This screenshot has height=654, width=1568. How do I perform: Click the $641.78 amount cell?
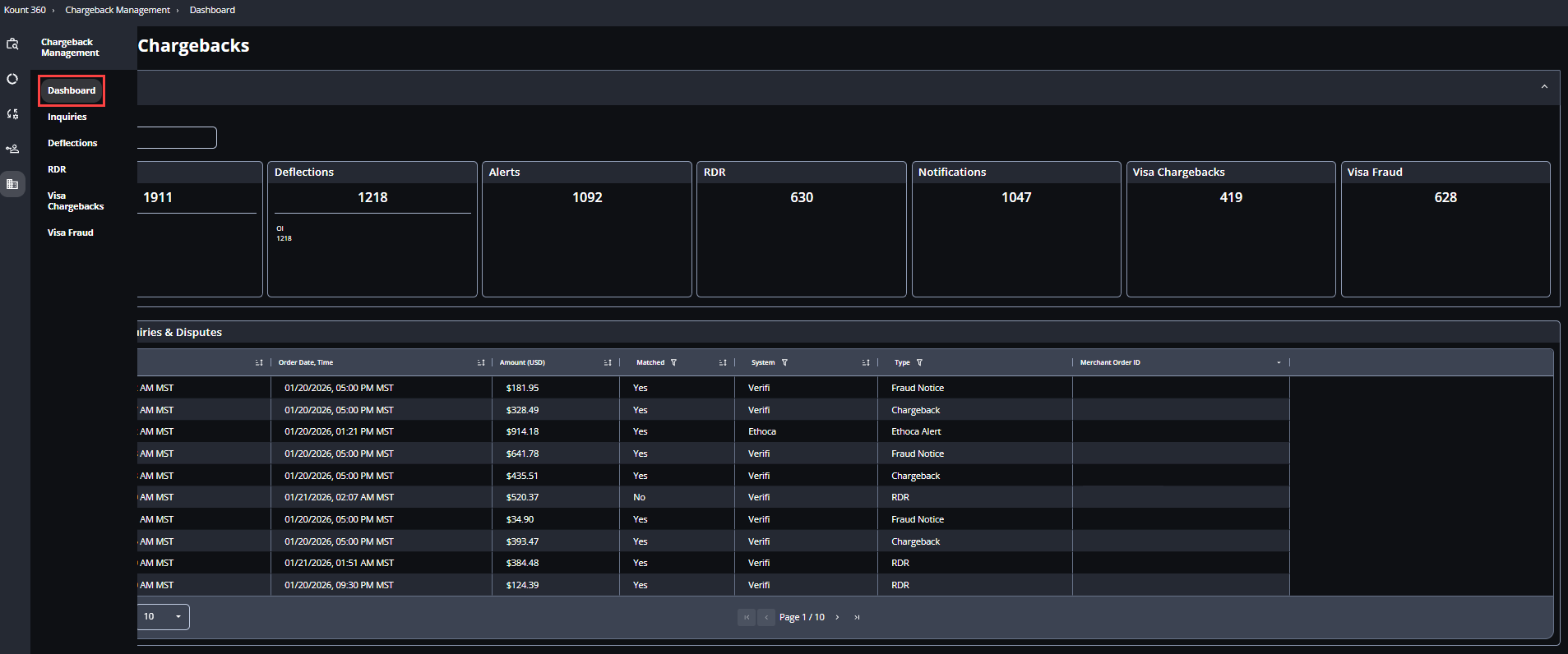pos(522,454)
